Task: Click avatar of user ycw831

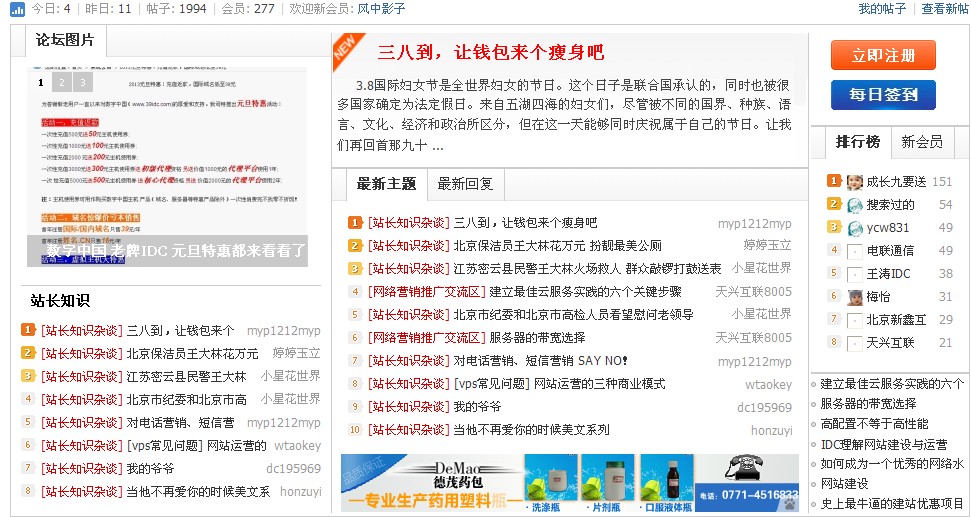Action: pos(855,228)
